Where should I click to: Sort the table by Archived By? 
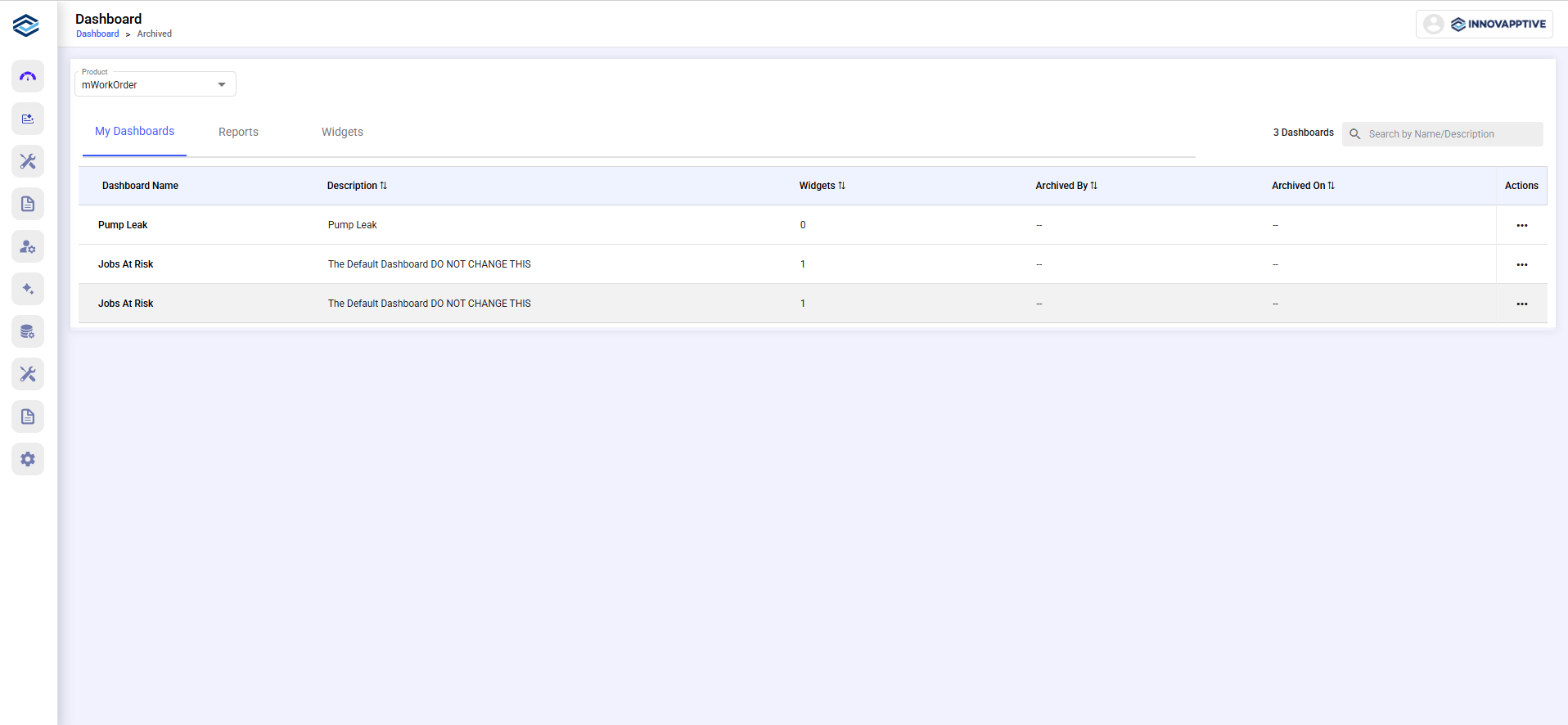(1066, 186)
